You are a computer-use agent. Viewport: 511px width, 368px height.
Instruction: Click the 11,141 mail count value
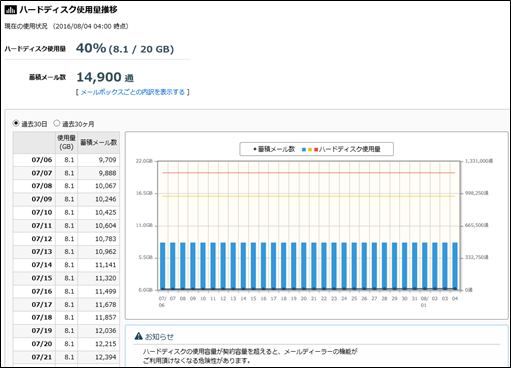(106, 265)
